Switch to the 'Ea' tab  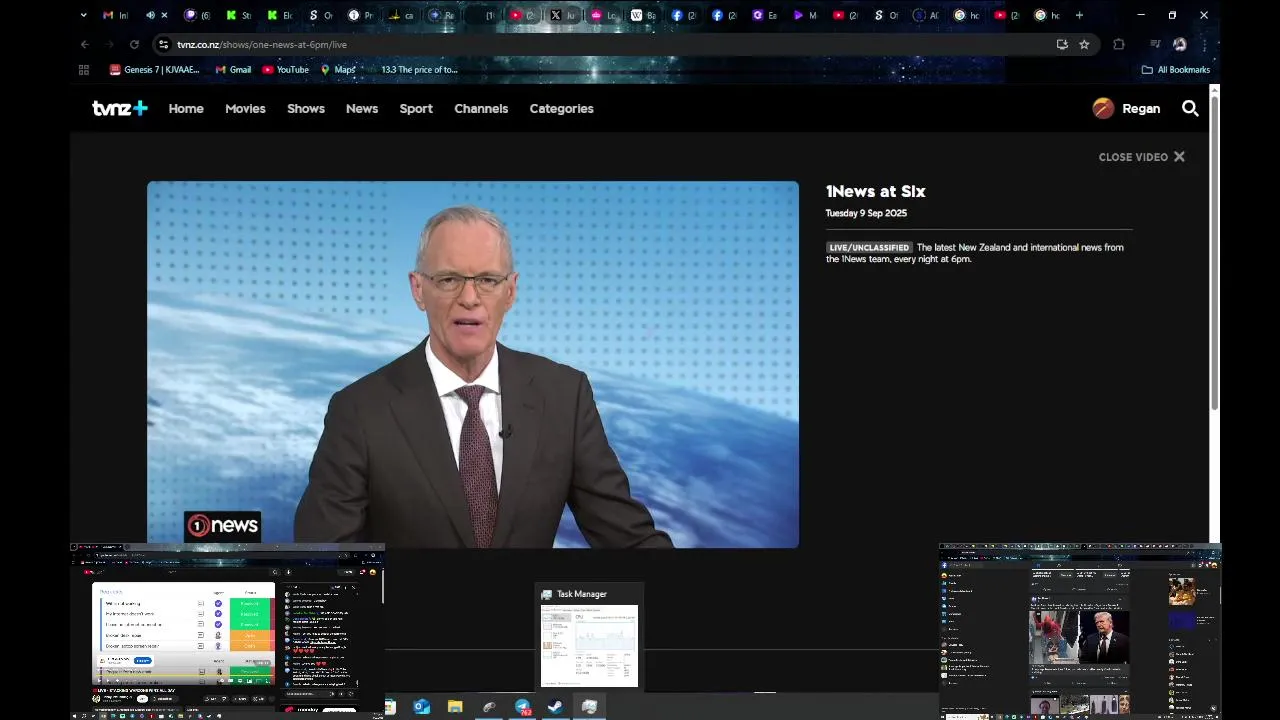point(765,15)
